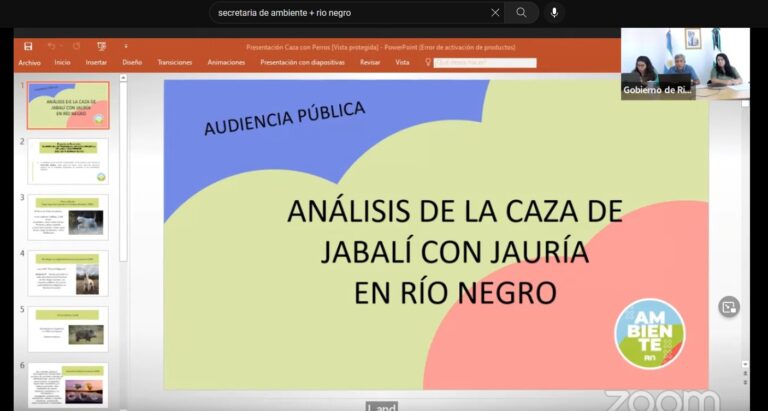Screen dimensions: 768x411
Task: Click the Undo arrow icon
Action: pos(51,46)
